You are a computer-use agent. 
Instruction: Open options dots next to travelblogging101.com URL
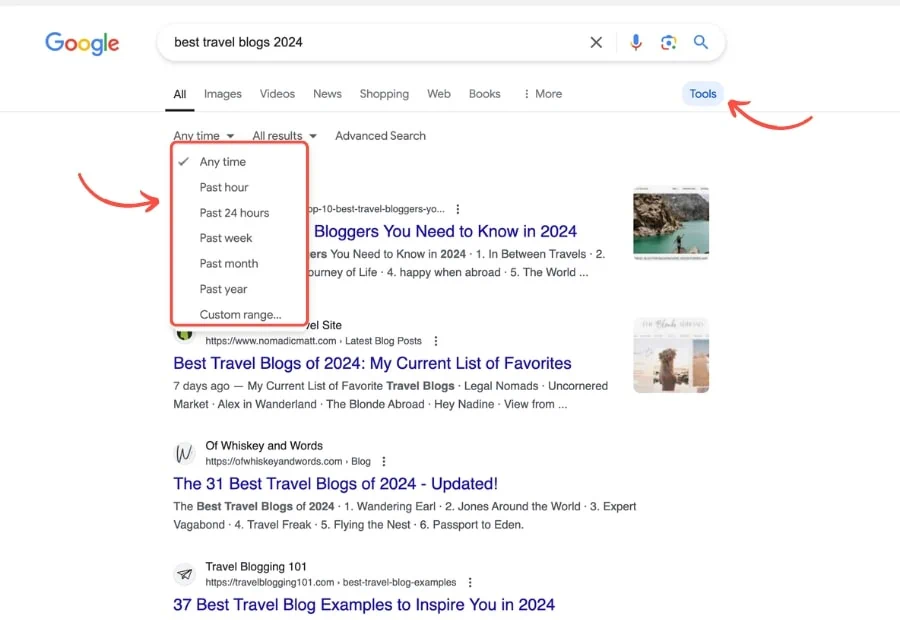pyautogui.click(x=470, y=582)
